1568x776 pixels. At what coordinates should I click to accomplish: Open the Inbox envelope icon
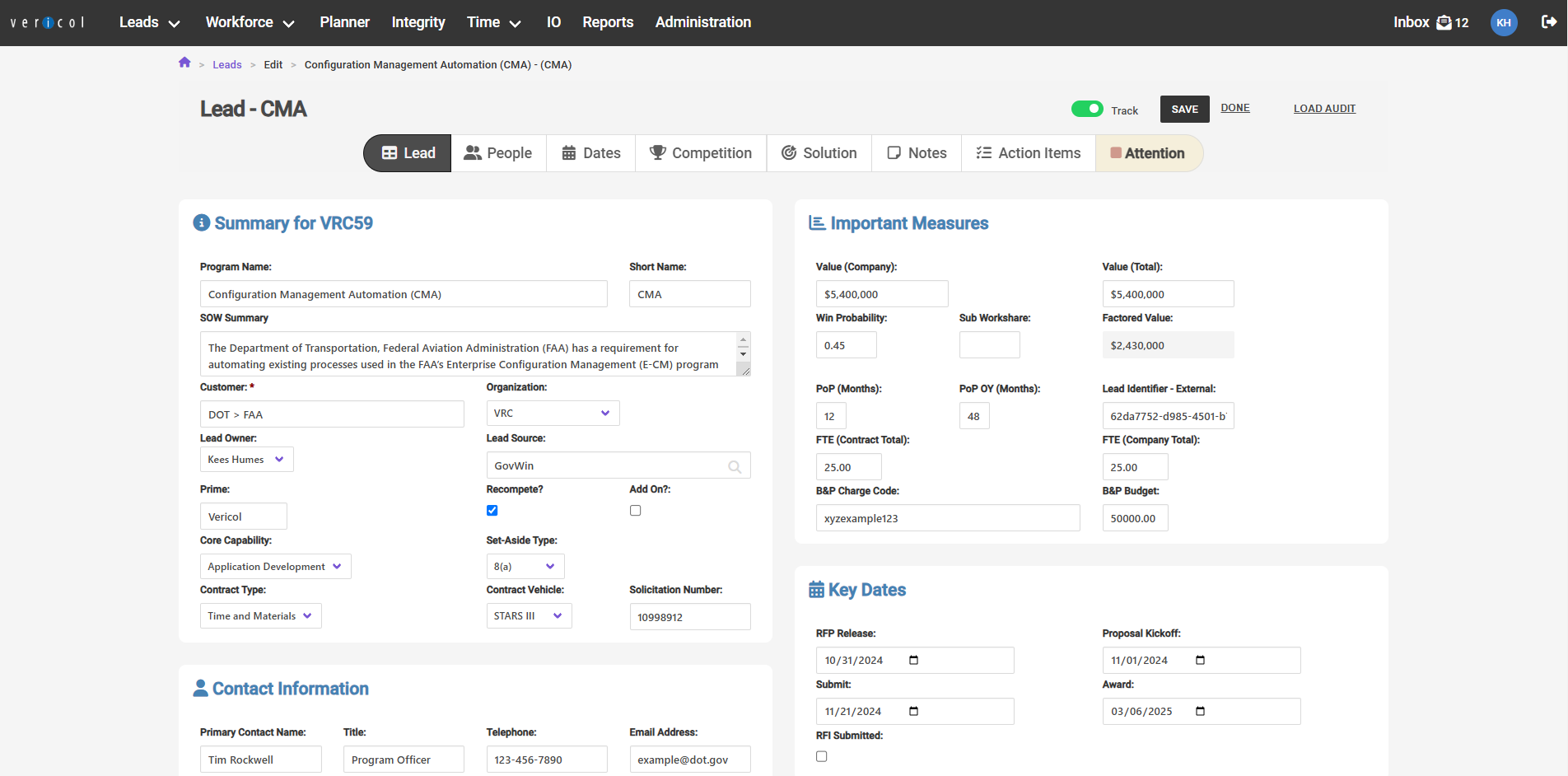click(1444, 22)
